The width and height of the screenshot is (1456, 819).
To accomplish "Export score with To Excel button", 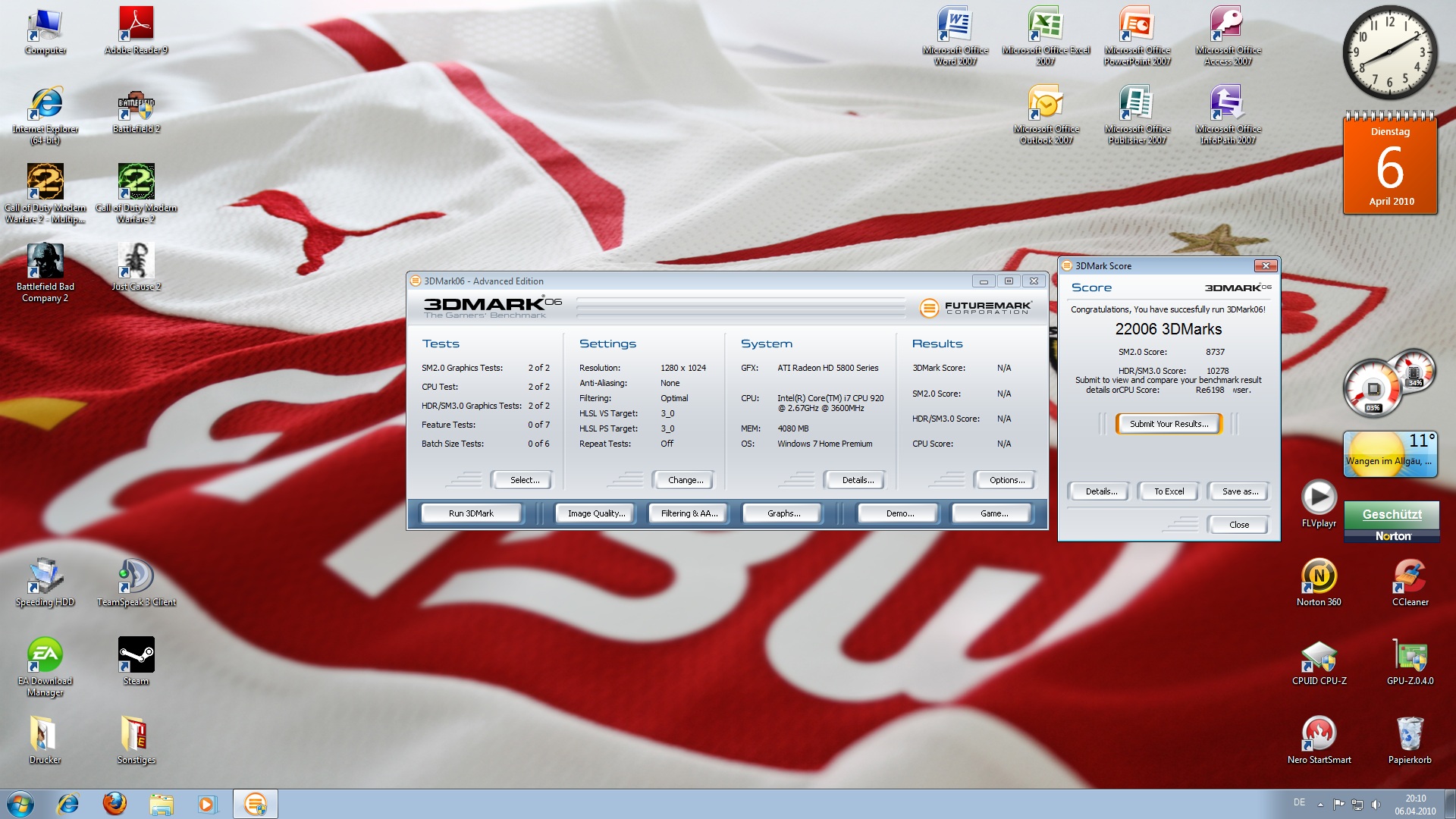I will pos(1169,491).
